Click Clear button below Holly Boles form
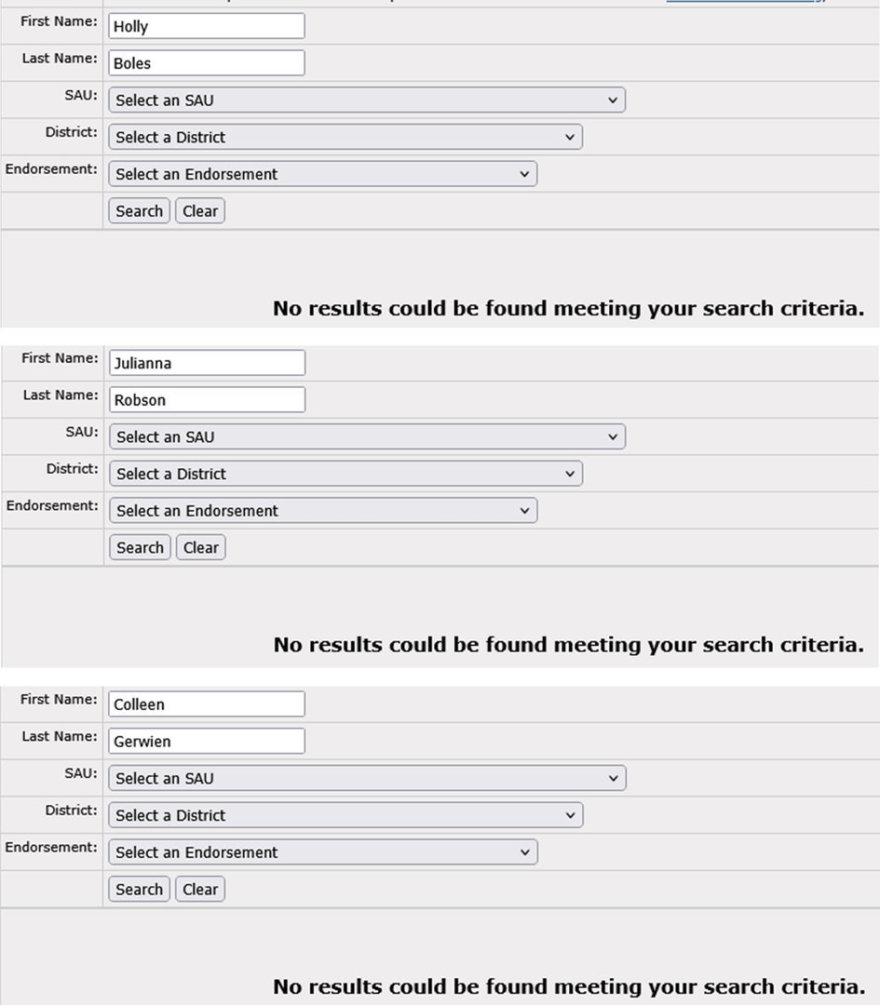Viewport: 880px width, 1005px height. [x=200, y=211]
